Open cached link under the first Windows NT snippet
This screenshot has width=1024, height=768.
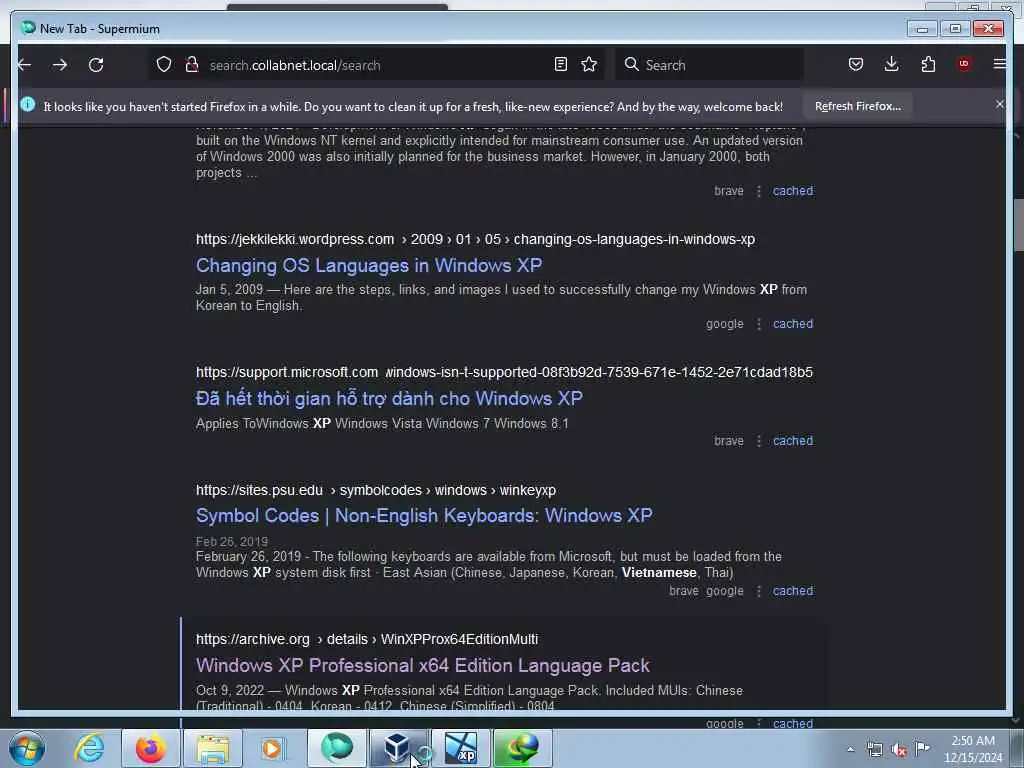click(x=793, y=191)
